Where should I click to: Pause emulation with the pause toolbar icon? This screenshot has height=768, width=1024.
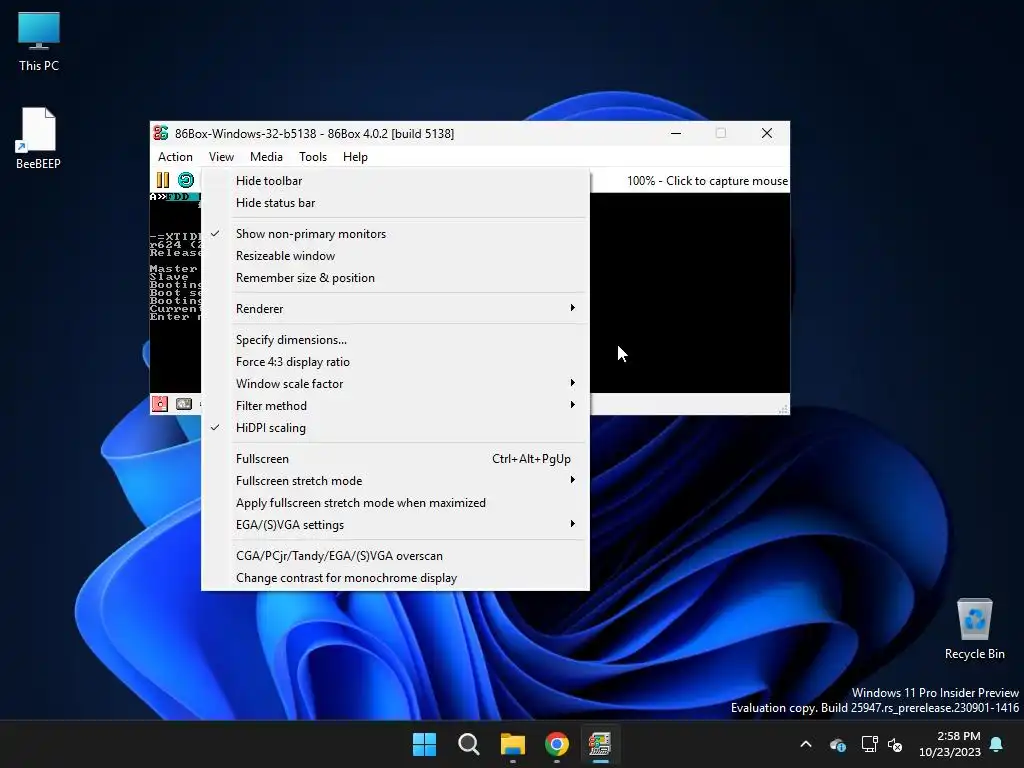pyautogui.click(x=163, y=180)
